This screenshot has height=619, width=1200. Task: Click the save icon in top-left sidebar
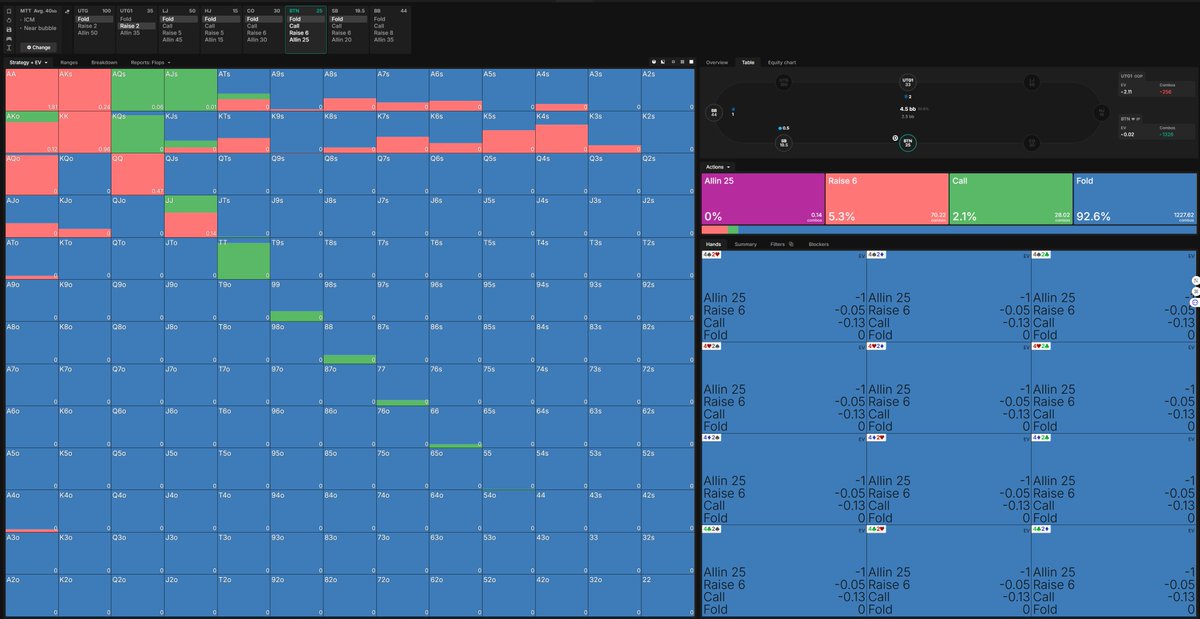[x=9, y=29]
